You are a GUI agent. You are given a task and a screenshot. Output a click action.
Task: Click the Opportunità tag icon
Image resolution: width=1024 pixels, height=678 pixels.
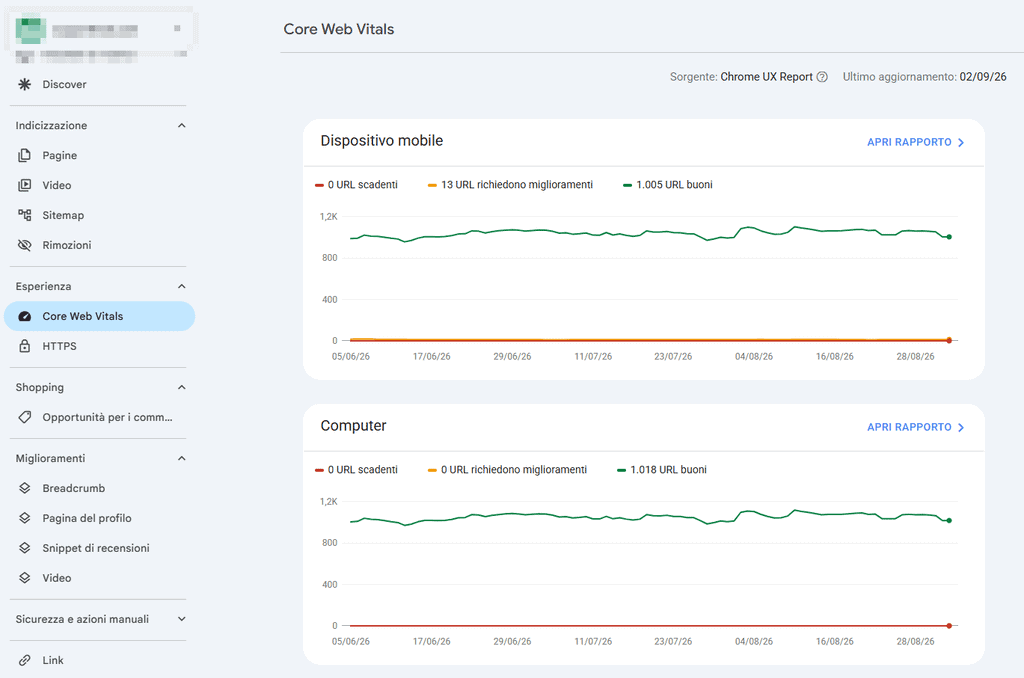(25, 417)
